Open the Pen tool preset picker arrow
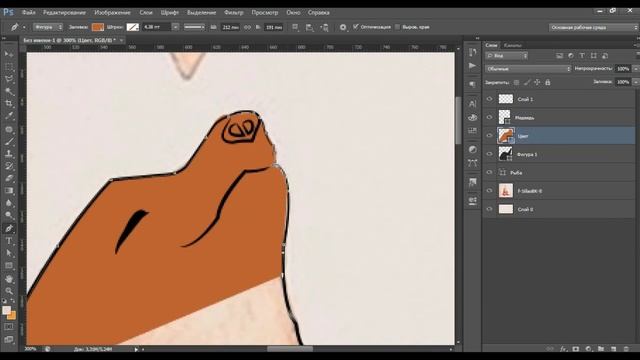This screenshot has height=360, width=640. point(24,27)
